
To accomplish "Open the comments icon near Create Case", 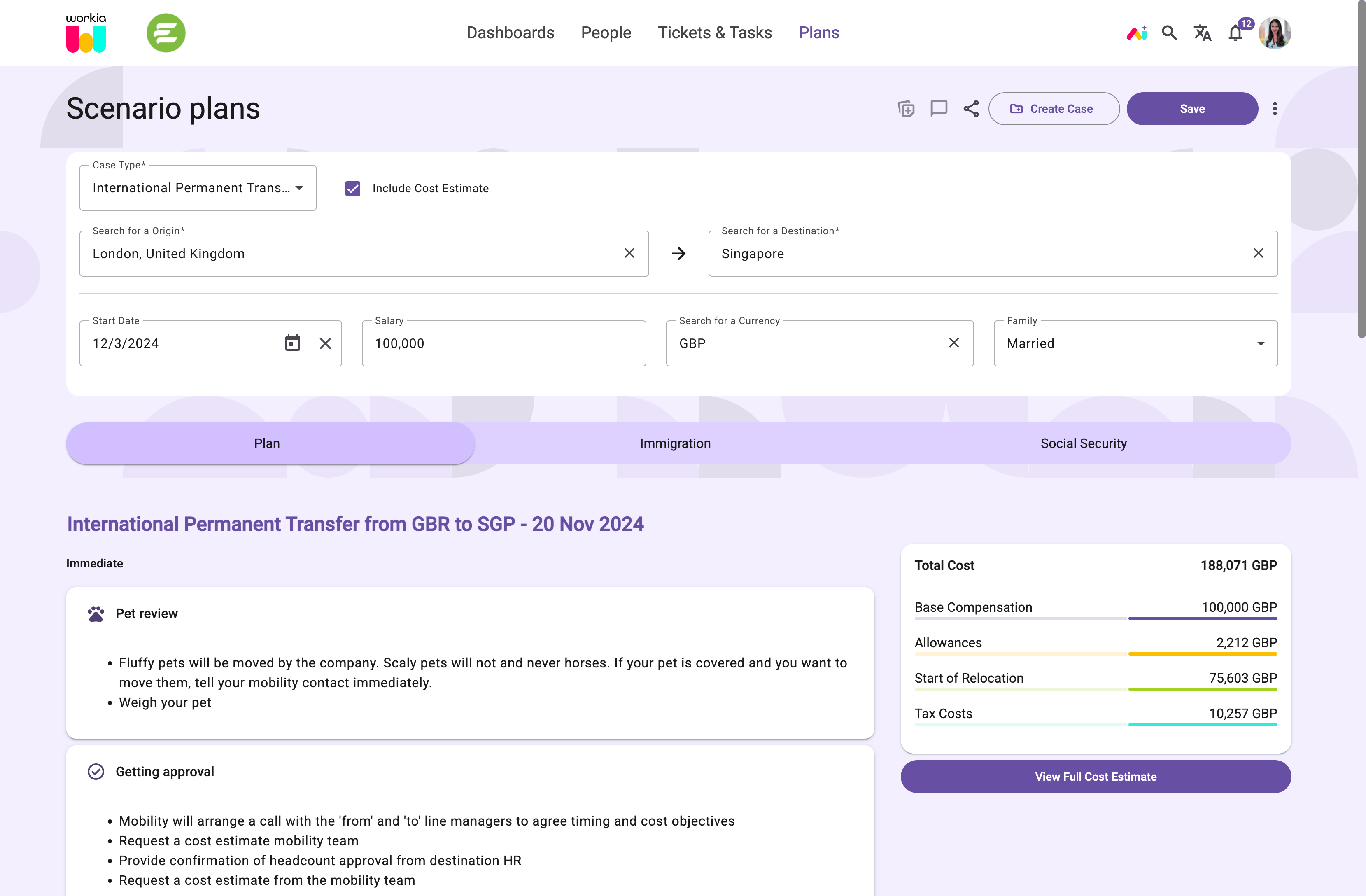I will tap(938, 108).
